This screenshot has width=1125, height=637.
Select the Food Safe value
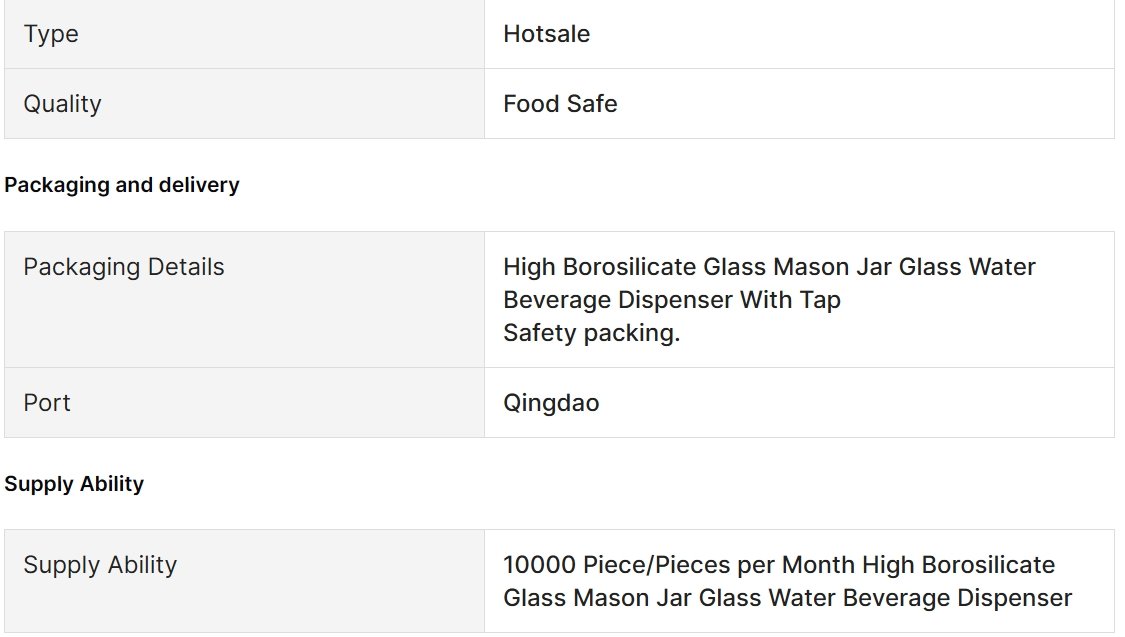pos(560,104)
